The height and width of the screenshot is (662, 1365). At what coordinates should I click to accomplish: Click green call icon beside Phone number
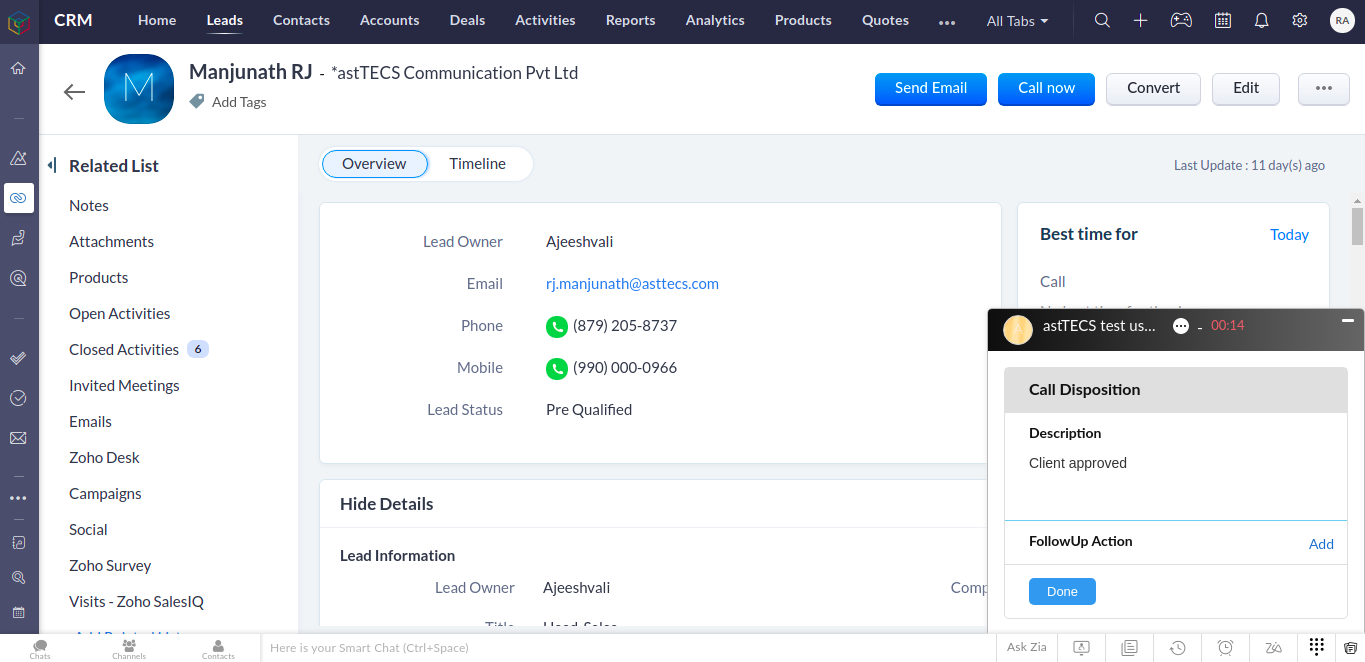(556, 326)
